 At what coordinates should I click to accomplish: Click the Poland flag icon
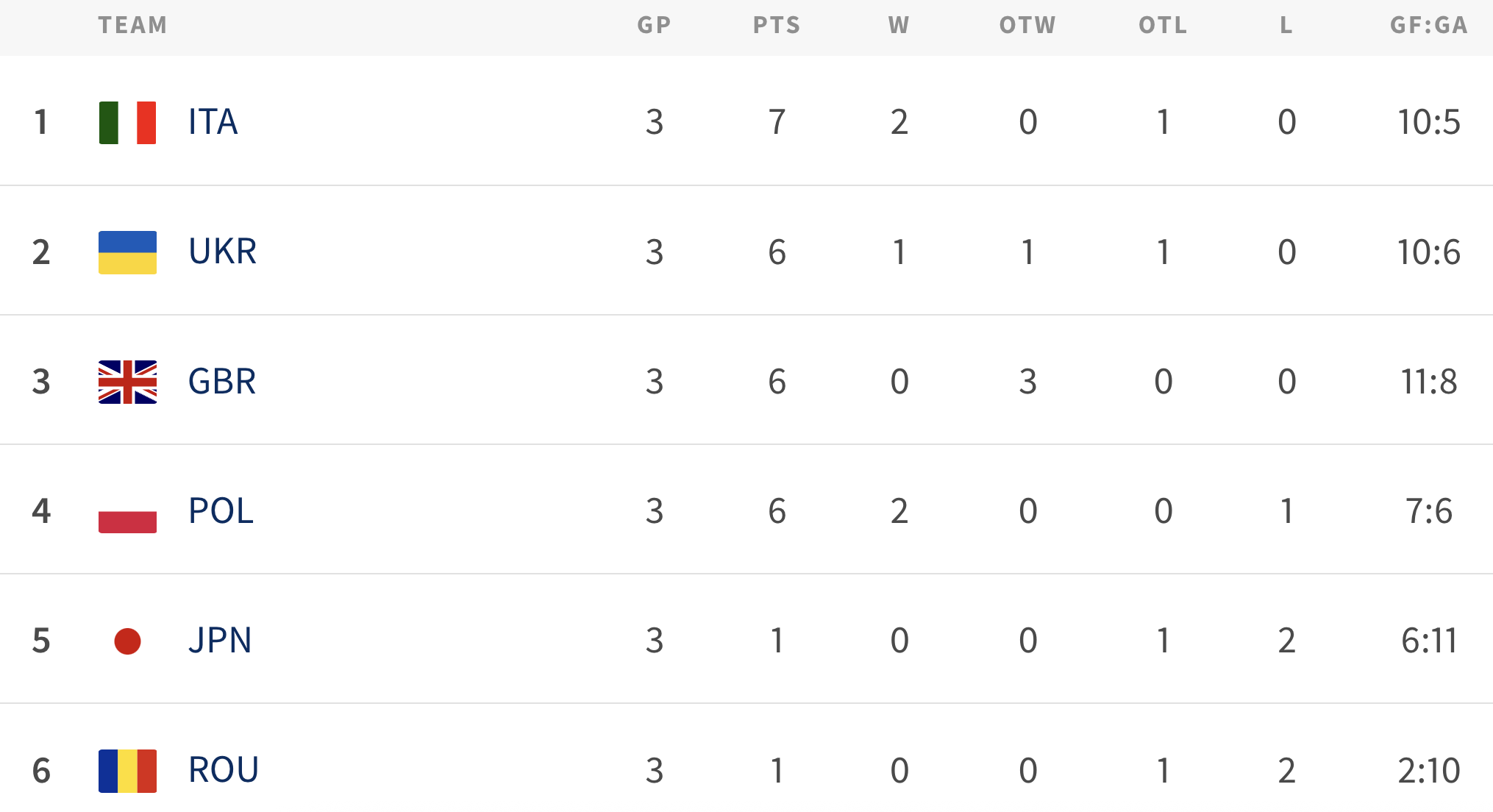pyautogui.click(x=127, y=511)
